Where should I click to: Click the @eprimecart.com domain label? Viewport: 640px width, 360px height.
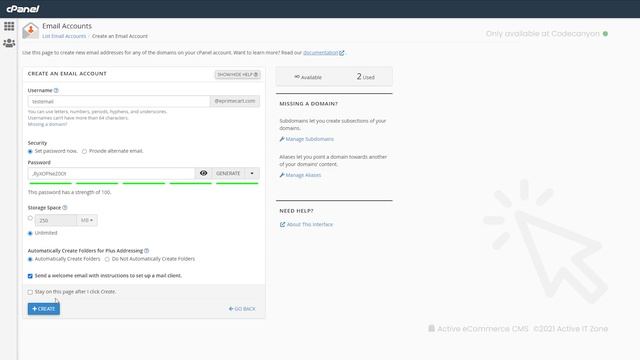[x=235, y=101]
